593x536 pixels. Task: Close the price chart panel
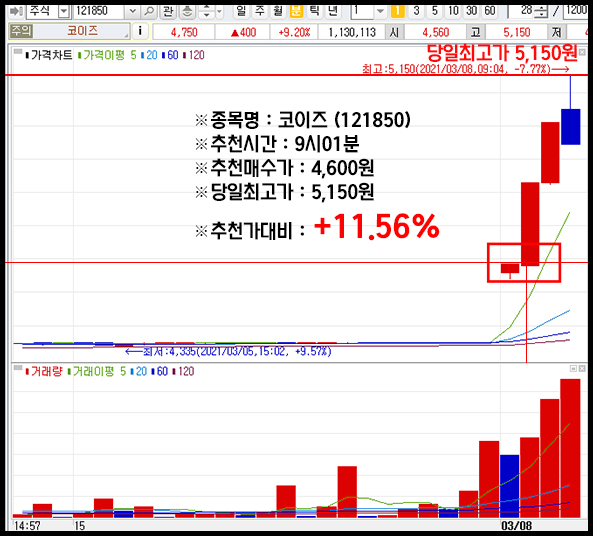pos(582,52)
